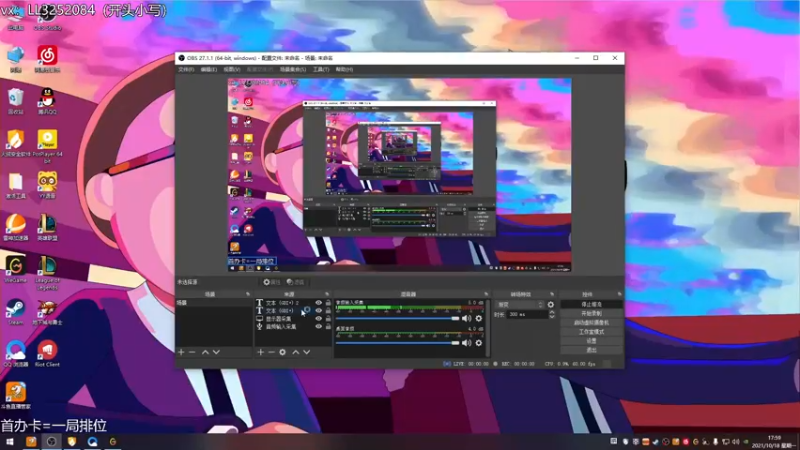
Task: Increase transition duration with up stepper
Action: tap(552, 312)
